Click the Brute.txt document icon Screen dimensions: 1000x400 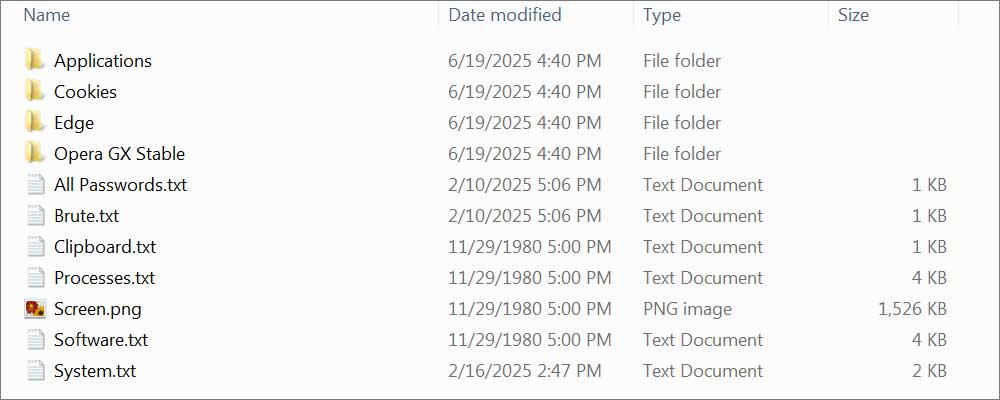pos(36,215)
